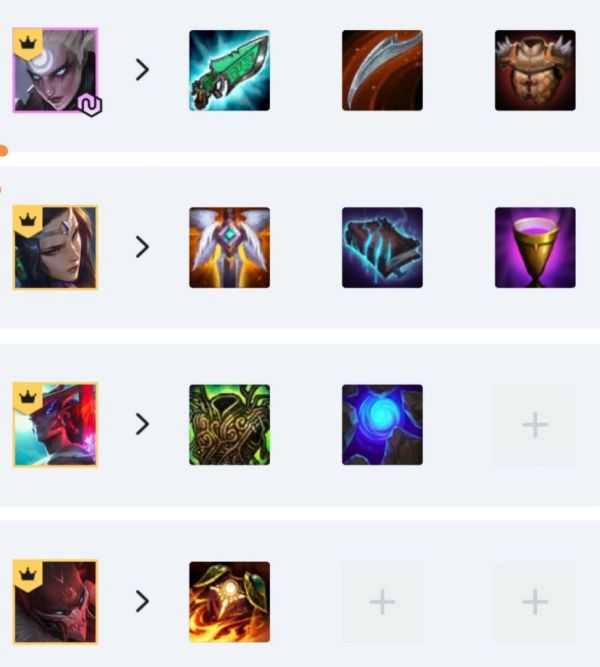Pick the claw-slashed dark cloak item
Viewport: 600px width, 667px height.
click(x=382, y=248)
